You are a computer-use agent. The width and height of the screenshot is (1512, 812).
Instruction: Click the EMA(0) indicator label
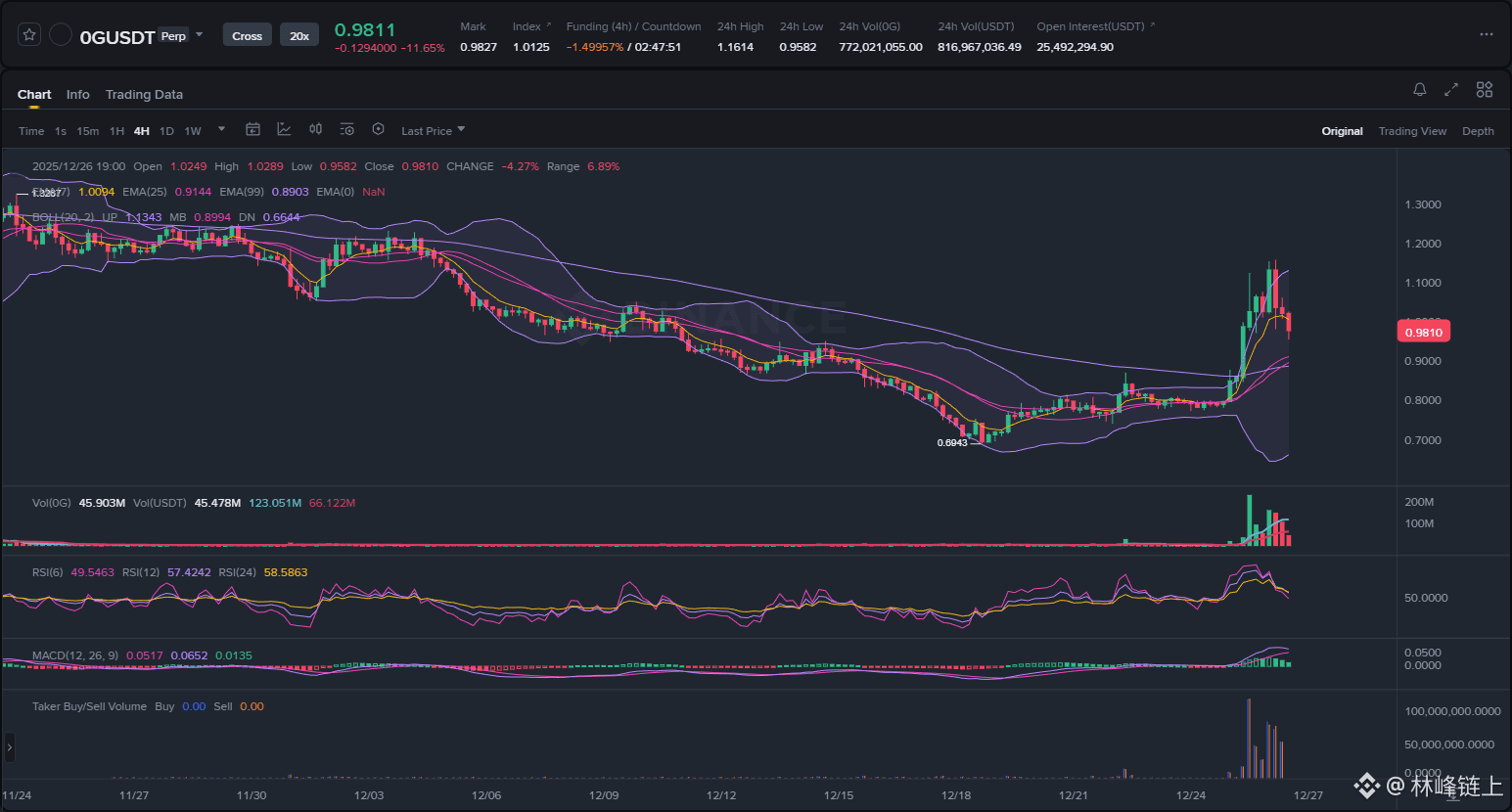click(x=336, y=192)
